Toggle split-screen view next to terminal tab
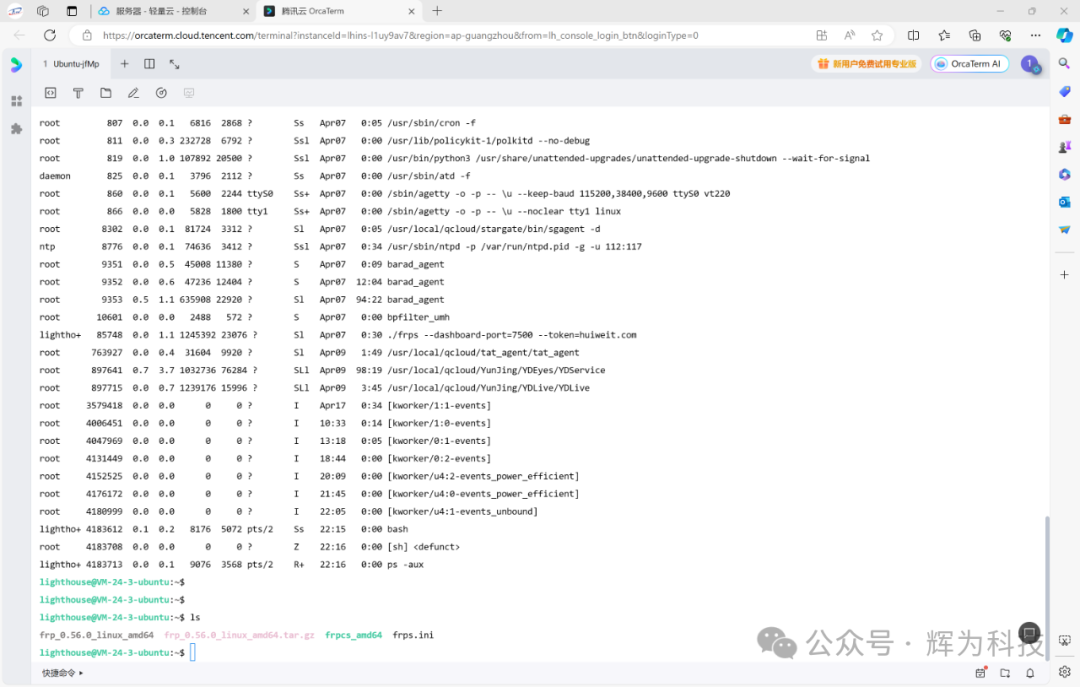The image size is (1080, 687). 148,63
